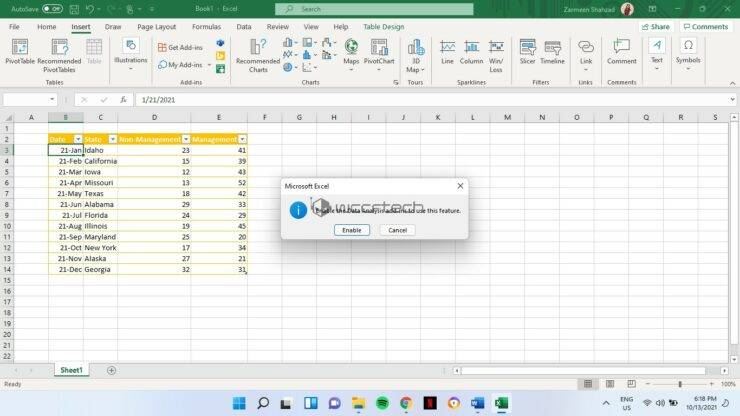
Task: Open the Table Design tab
Action: [x=383, y=27]
